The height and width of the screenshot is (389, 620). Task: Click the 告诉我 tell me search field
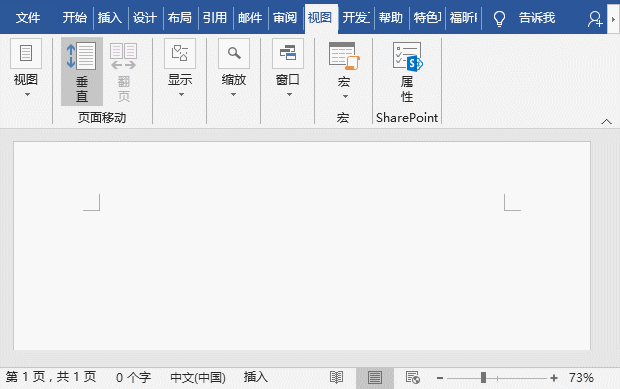point(537,17)
